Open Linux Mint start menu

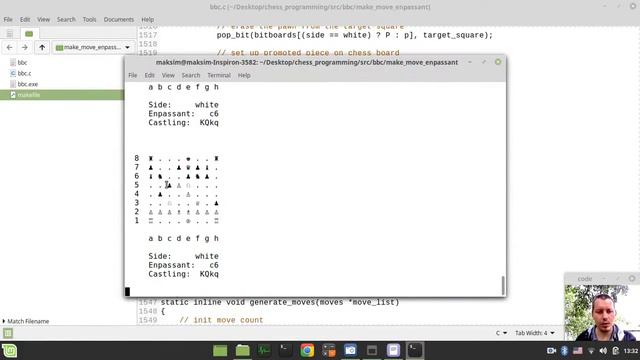tap(9, 351)
